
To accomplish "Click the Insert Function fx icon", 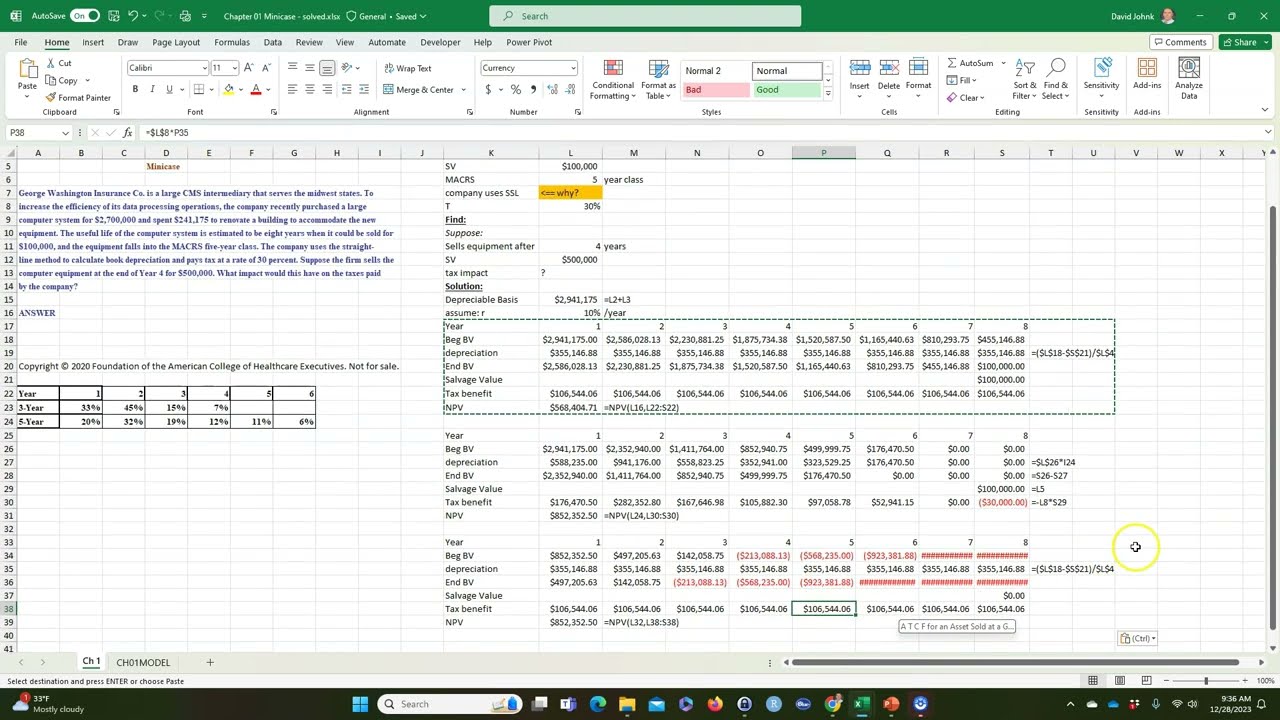I will 127,133.
